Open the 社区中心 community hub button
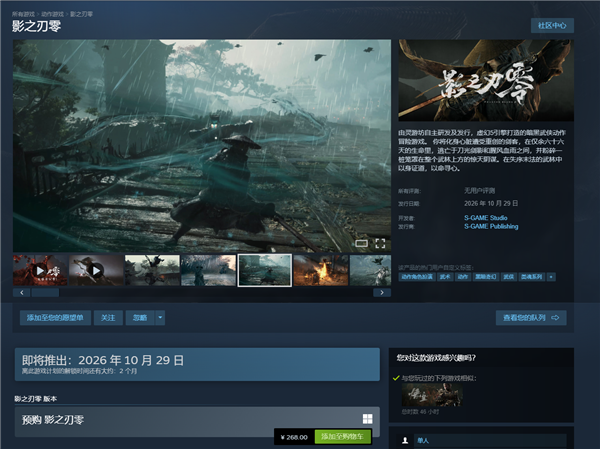The height and width of the screenshot is (449, 600). tap(552, 26)
